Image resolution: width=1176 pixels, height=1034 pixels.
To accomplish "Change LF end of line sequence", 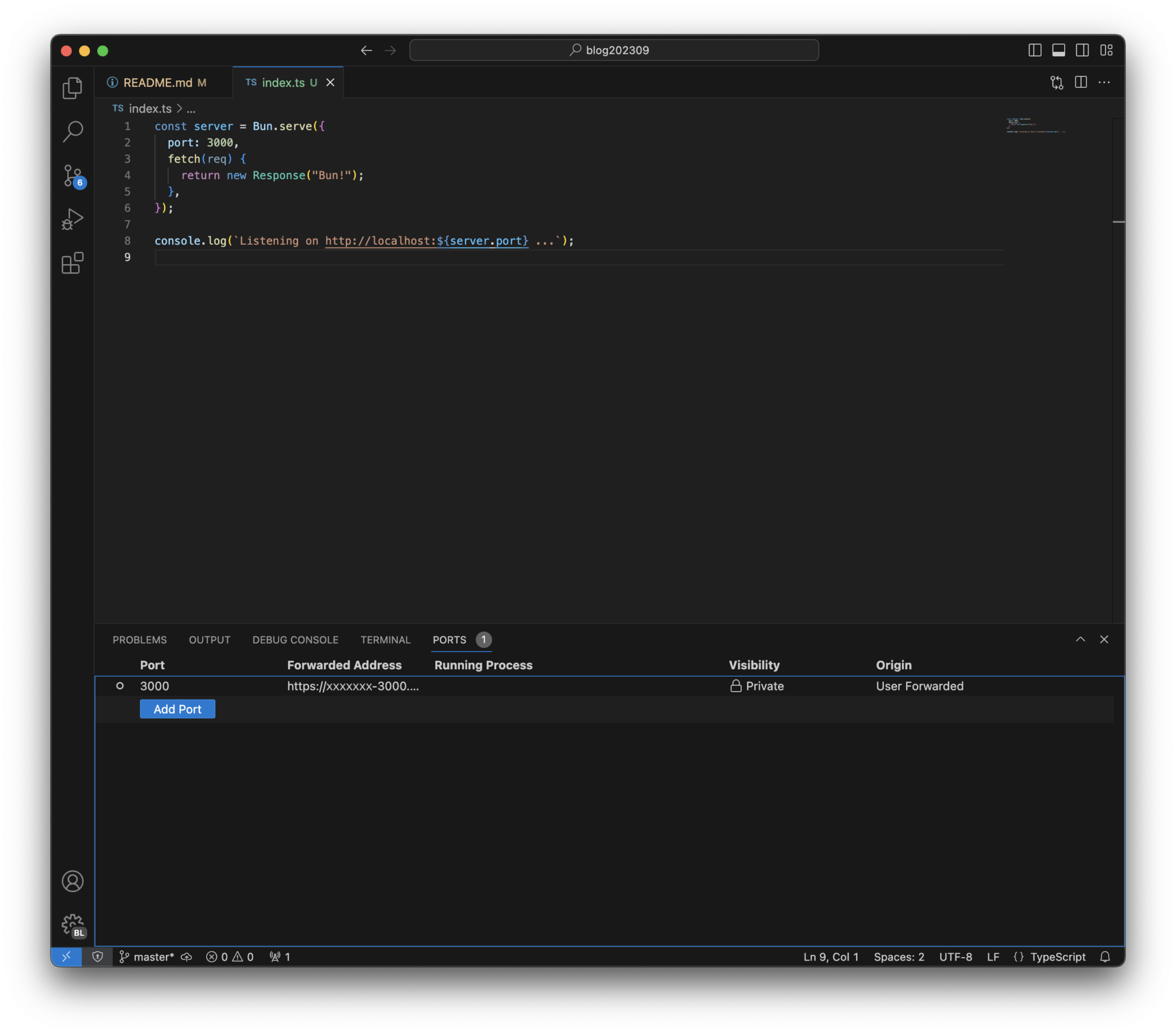I will point(992,956).
